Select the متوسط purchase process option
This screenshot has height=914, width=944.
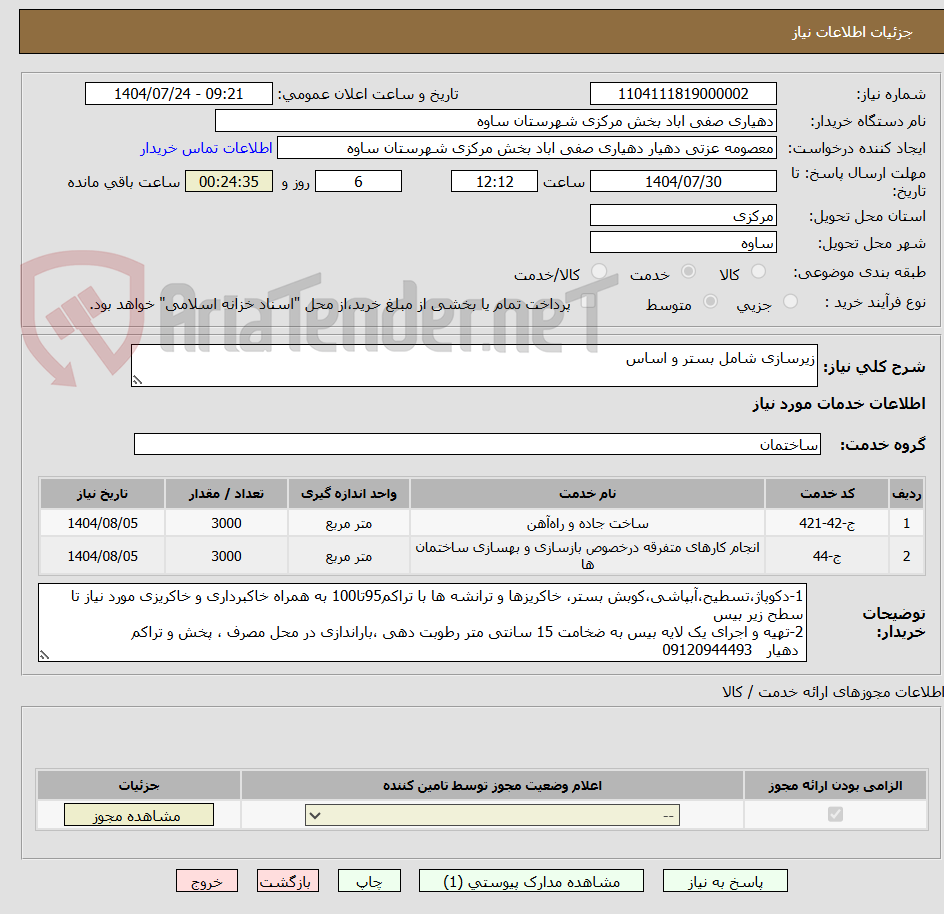point(710,302)
